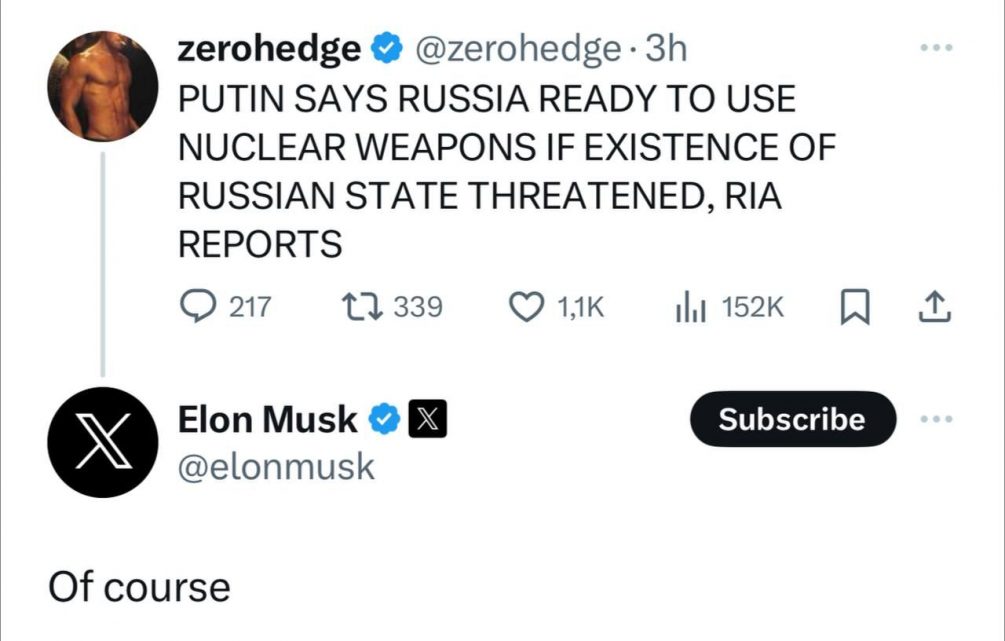The width and height of the screenshot is (1005, 641).
Task: Click Elon Musk's blue verified checkmark
Action: point(385,421)
